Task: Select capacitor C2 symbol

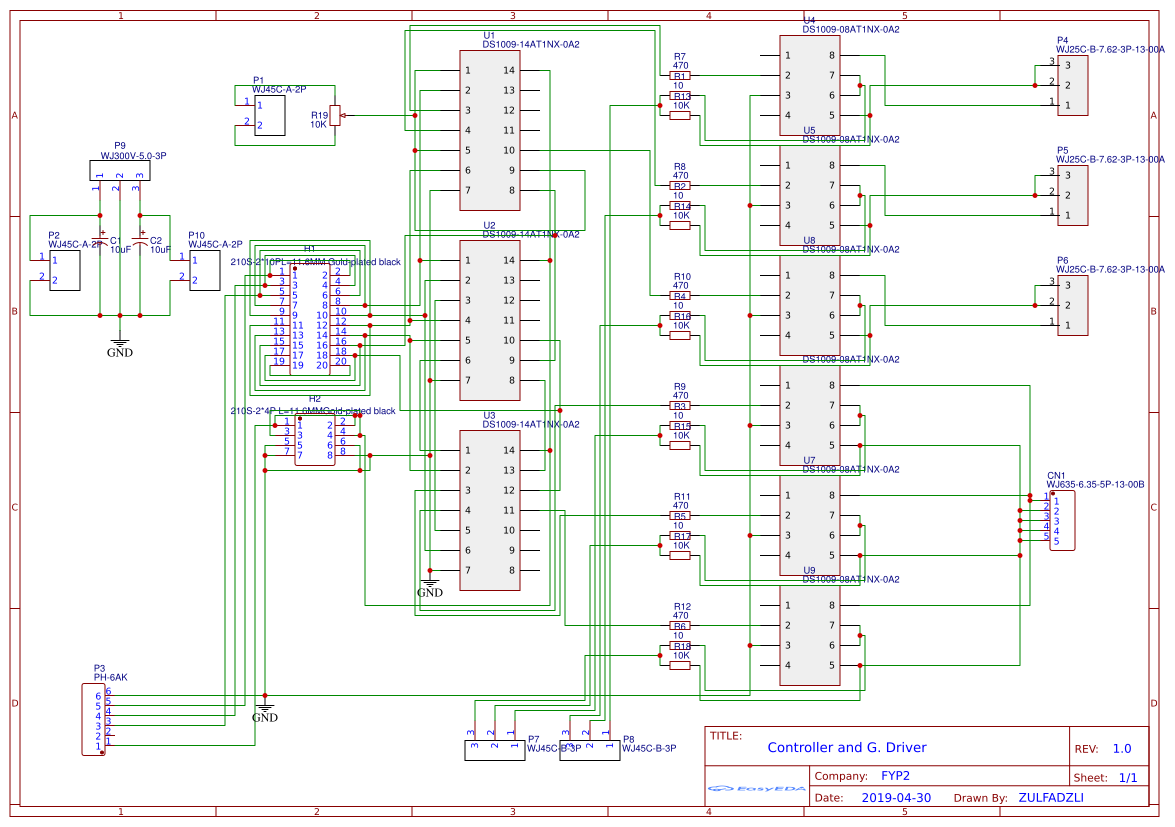Action: [140, 240]
